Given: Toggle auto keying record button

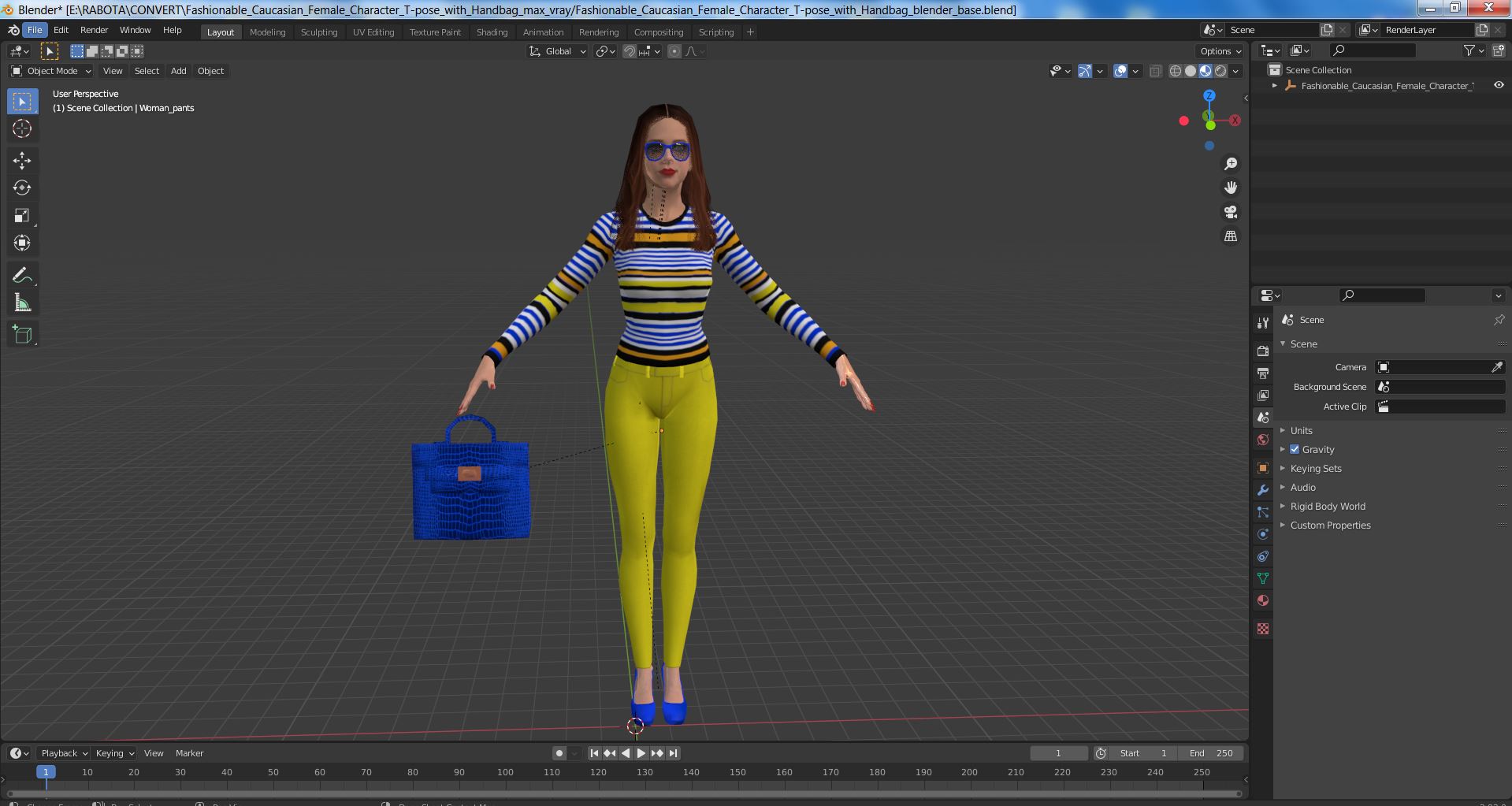Looking at the screenshot, I should tap(559, 753).
